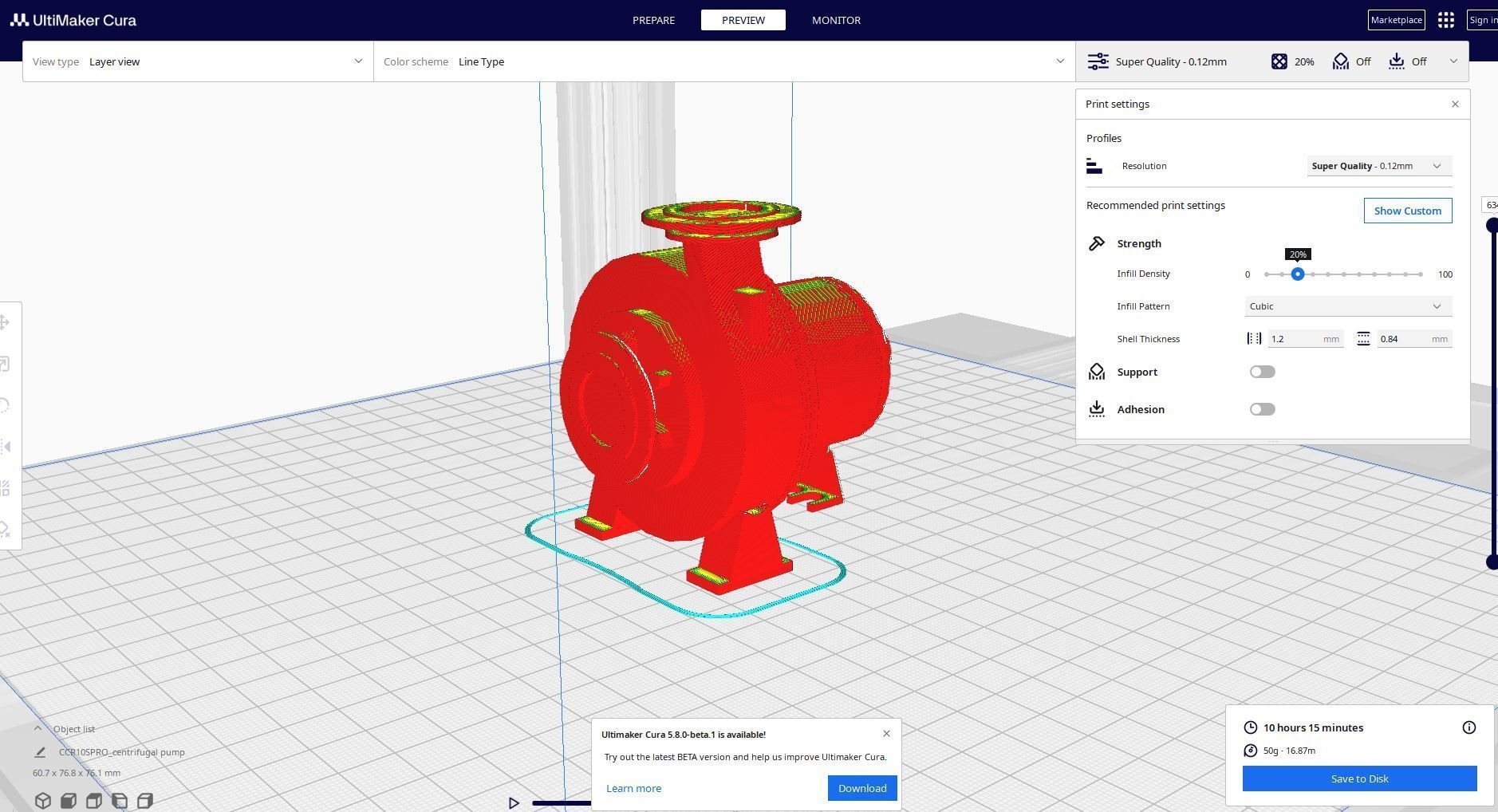The height and width of the screenshot is (812, 1498).
Task: Click the clock icon beside print time
Action: (1250, 727)
